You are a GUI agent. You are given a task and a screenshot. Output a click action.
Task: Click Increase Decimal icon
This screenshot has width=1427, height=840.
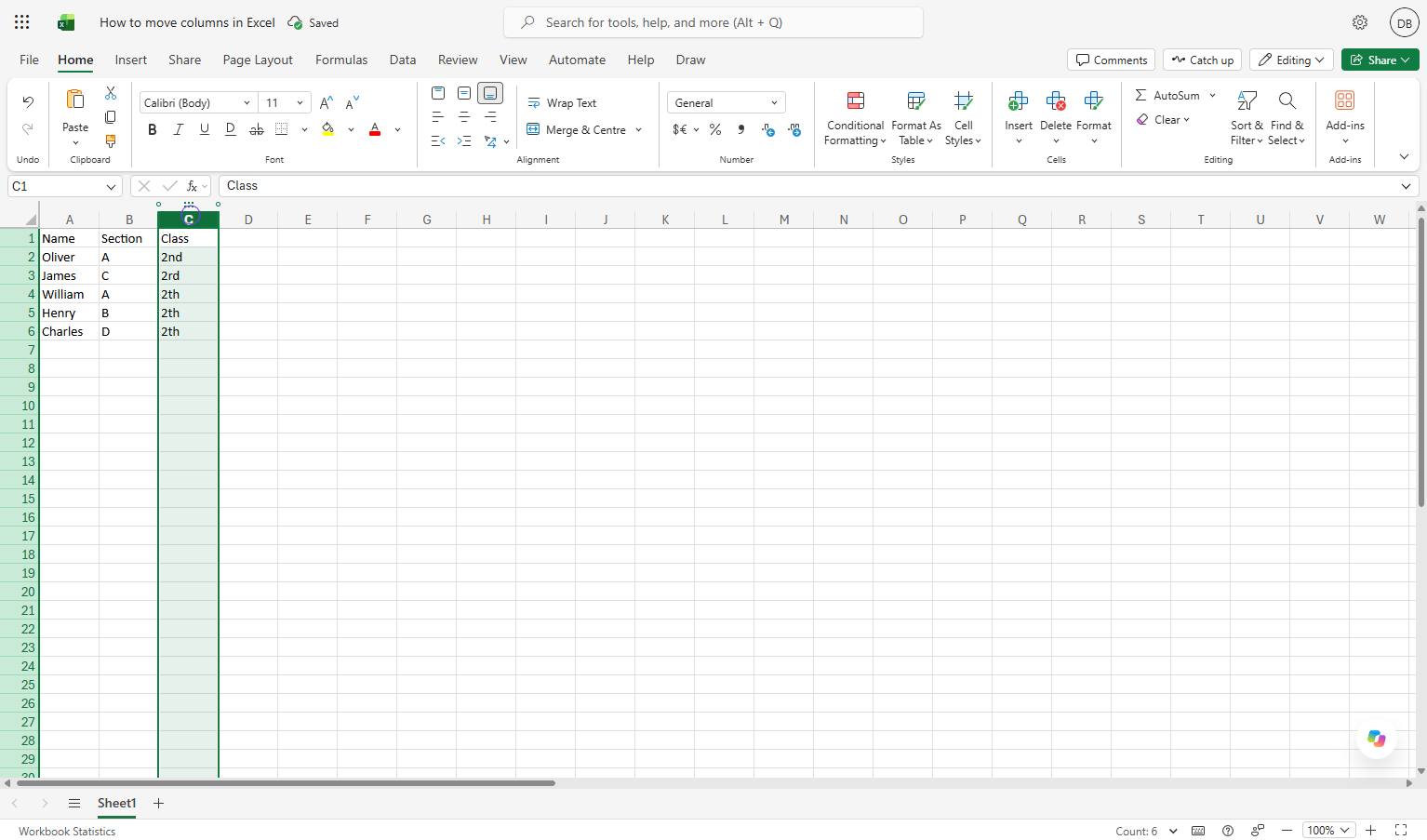tap(768, 130)
